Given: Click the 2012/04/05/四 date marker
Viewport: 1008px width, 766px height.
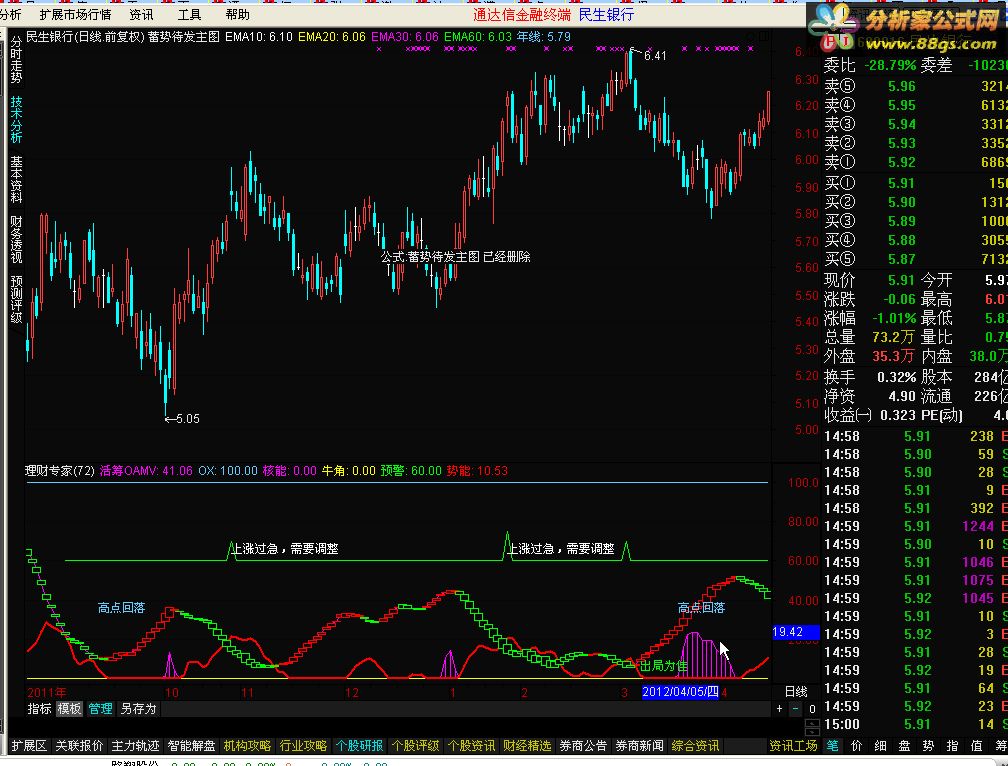Looking at the screenshot, I should 680,691.
